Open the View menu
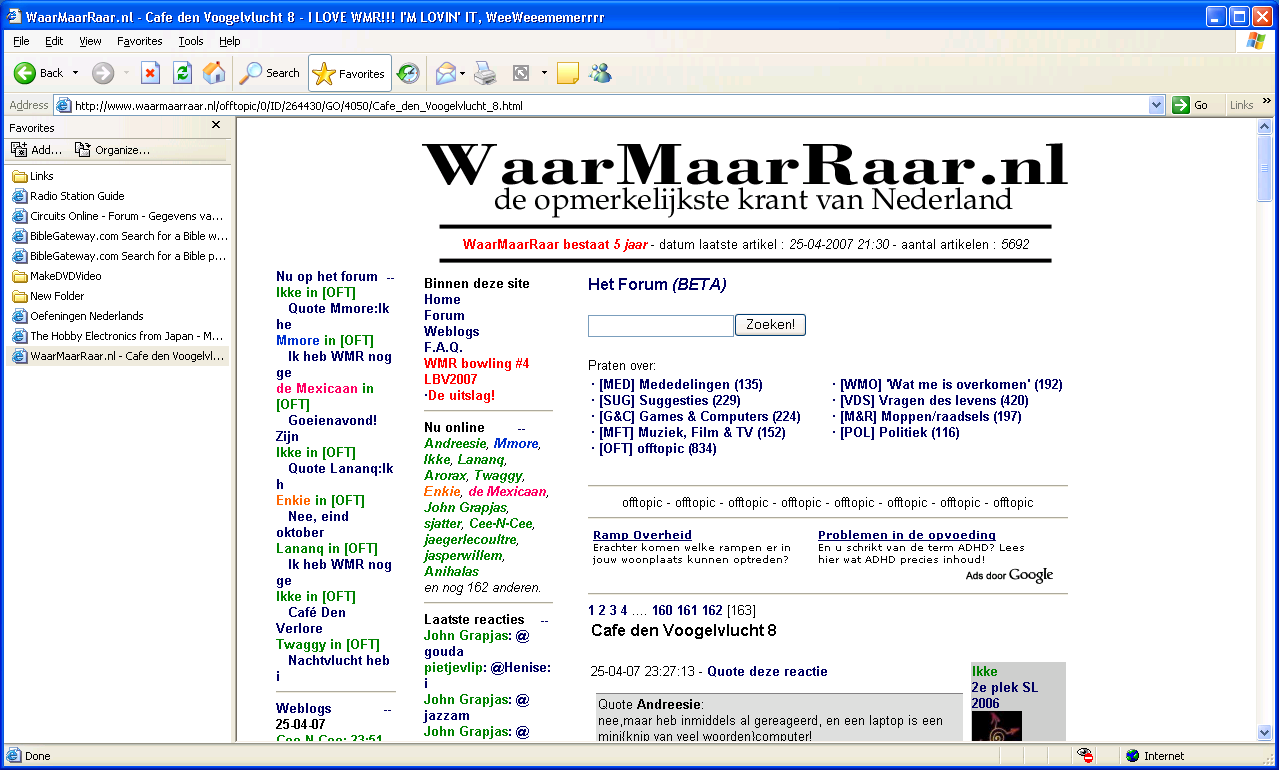Screen dimensions: 1279x770 pos(90,41)
